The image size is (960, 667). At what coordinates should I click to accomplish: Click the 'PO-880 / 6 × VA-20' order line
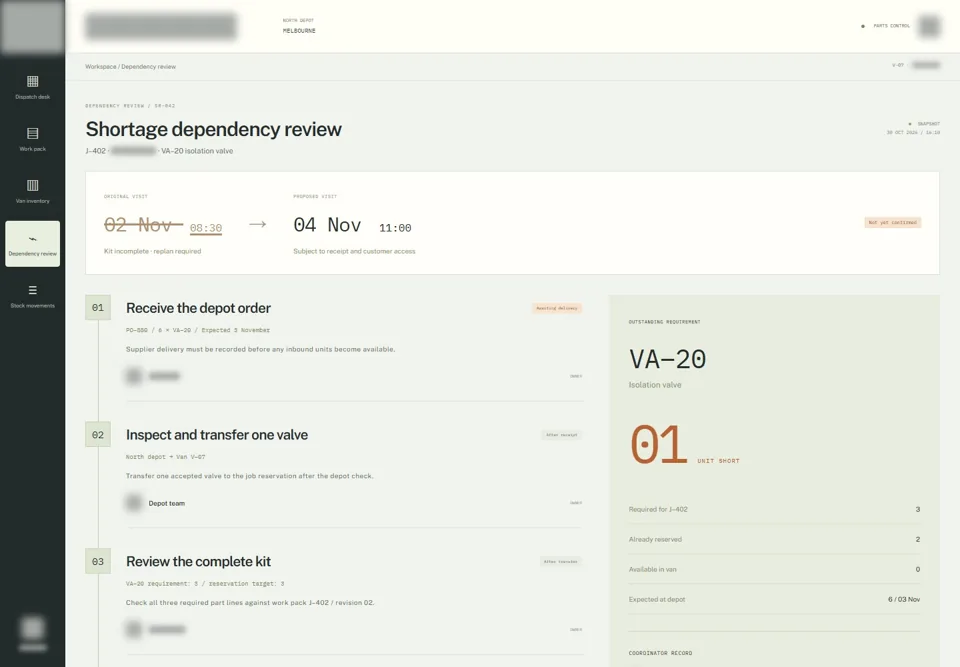(x=198, y=330)
